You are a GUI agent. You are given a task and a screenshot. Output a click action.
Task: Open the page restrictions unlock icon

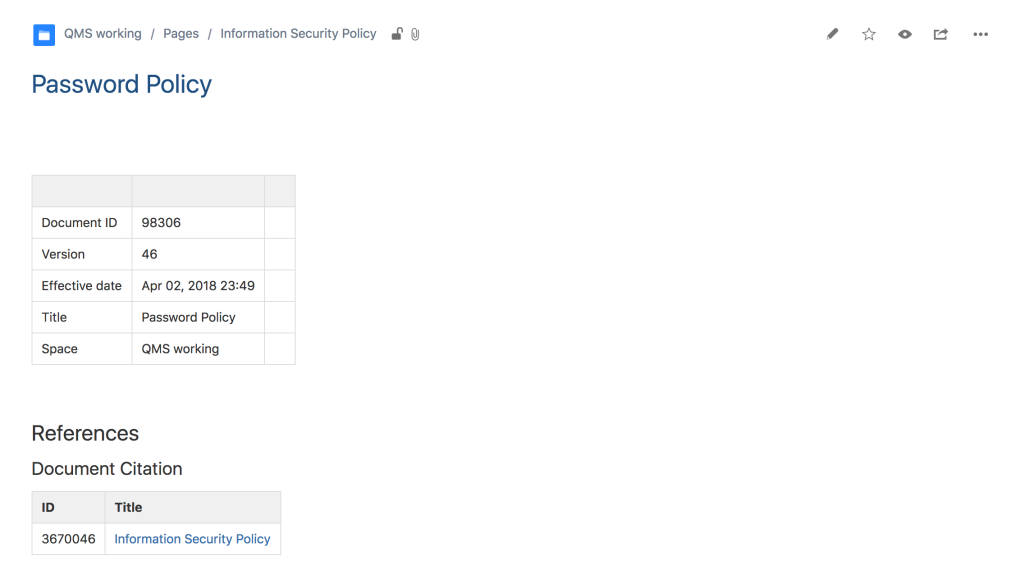397,34
